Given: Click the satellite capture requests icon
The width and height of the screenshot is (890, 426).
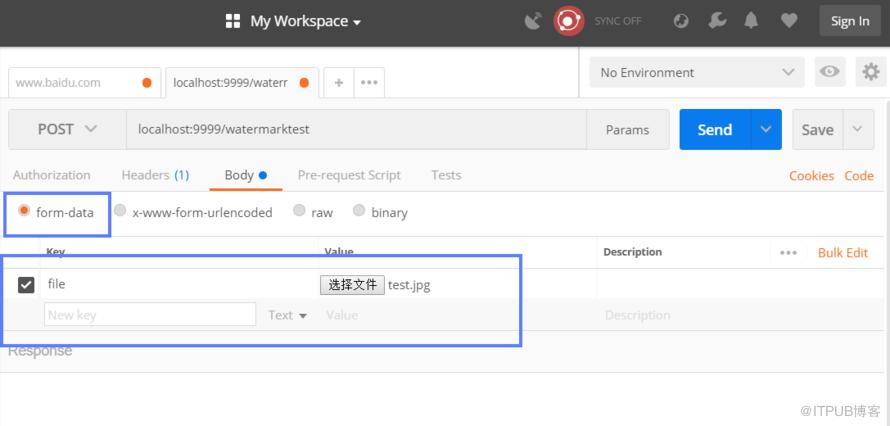Looking at the screenshot, I should (533, 21).
